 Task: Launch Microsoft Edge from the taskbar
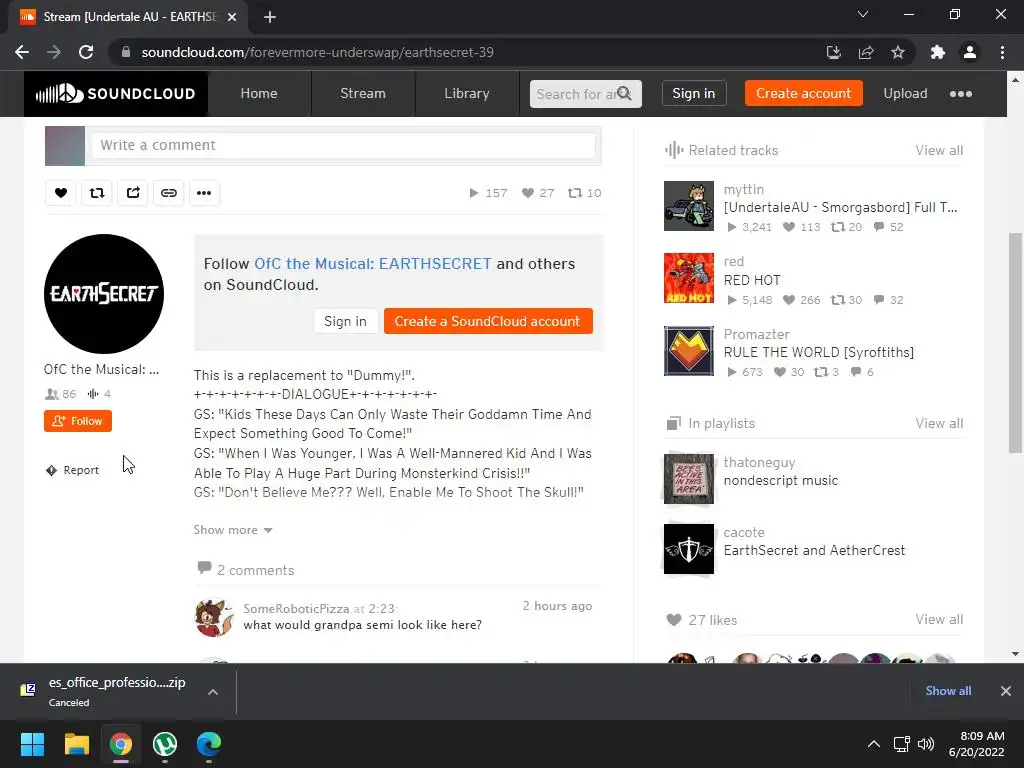click(x=209, y=744)
